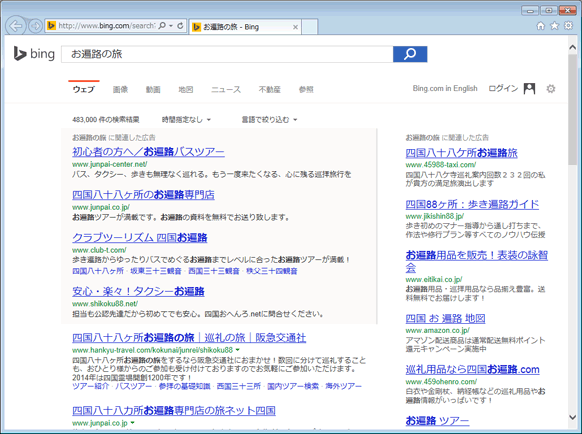Switch to 動画 results tab

tap(153, 89)
